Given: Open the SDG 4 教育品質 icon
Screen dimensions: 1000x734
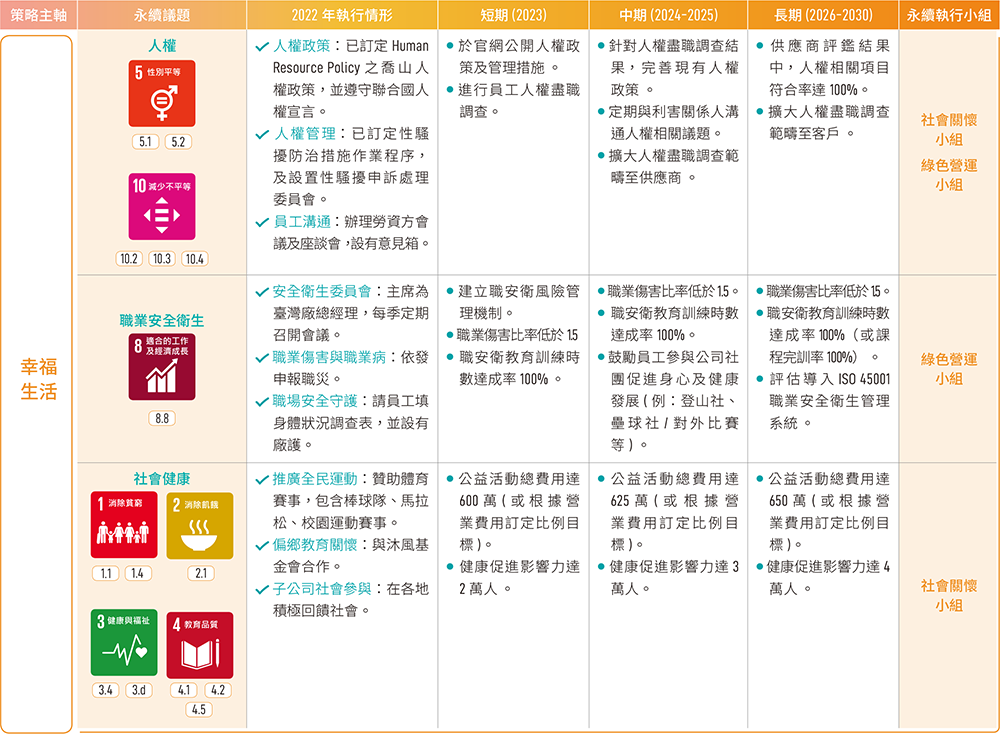Looking at the screenshot, I should coord(200,644).
